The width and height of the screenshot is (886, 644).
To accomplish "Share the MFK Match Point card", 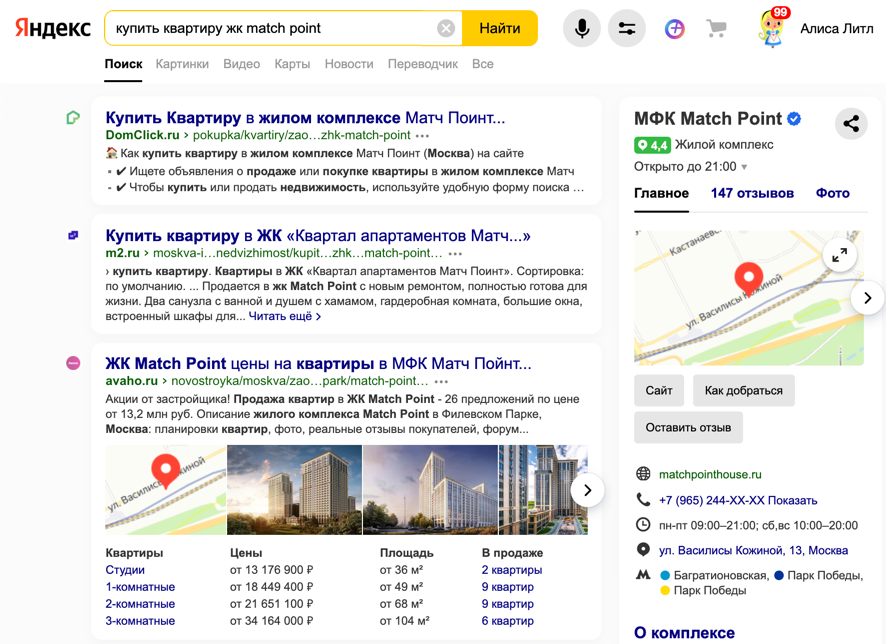I will coord(851,124).
